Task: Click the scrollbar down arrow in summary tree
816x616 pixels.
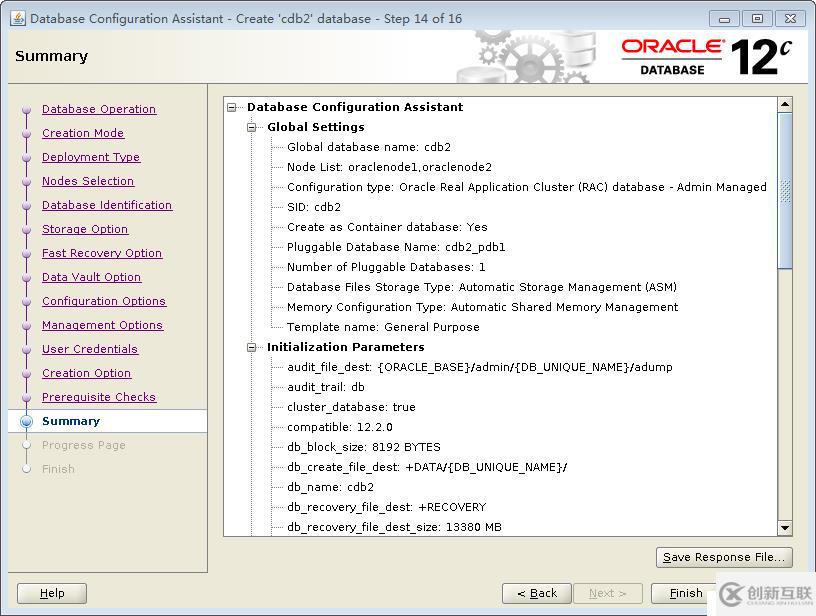Action: tap(785, 528)
